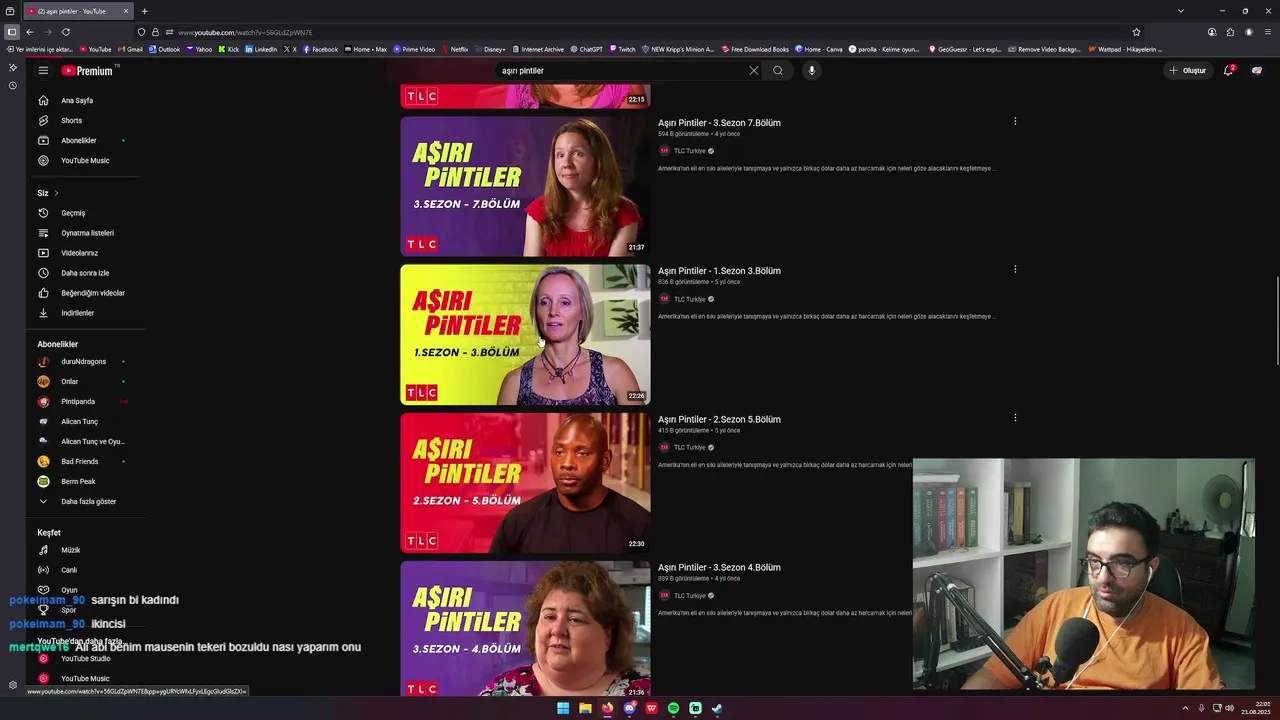Viewport: 1280px width, 720px height.
Task: Open more options for 3.Sezon 7.Bölüm
Action: click(1015, 122)
